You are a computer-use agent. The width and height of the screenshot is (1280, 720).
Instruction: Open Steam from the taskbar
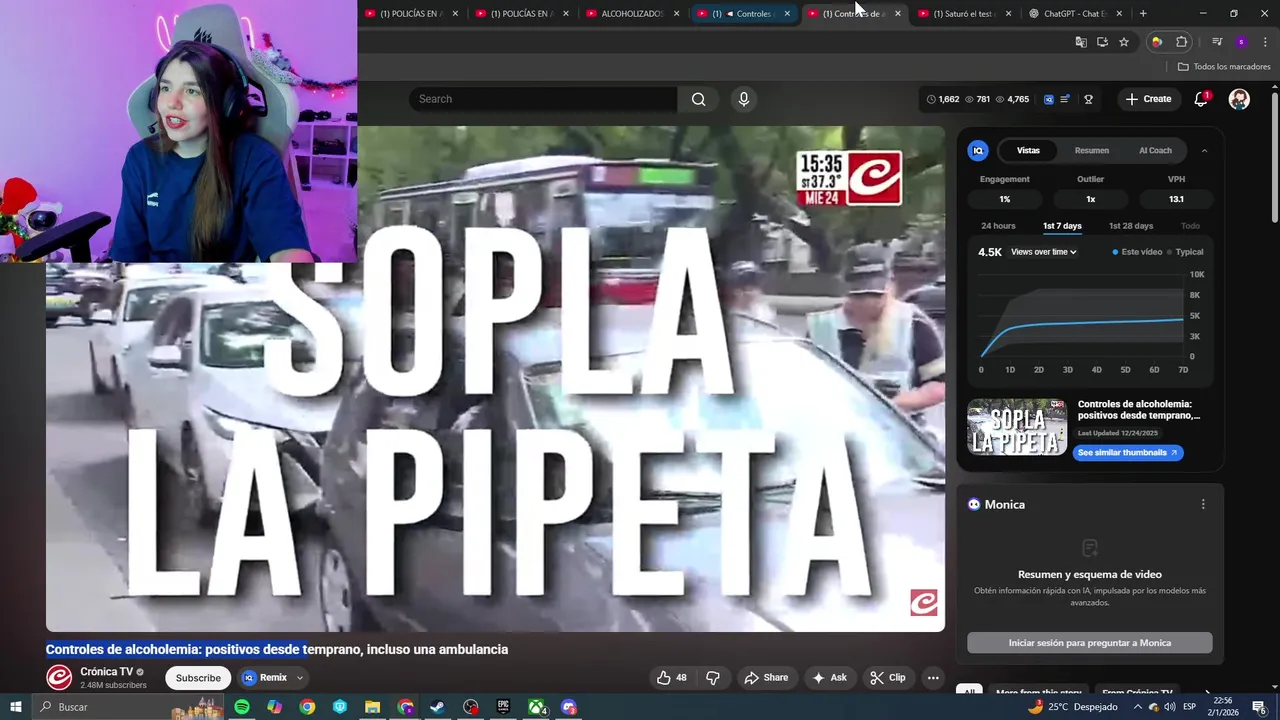pos(438,707)
